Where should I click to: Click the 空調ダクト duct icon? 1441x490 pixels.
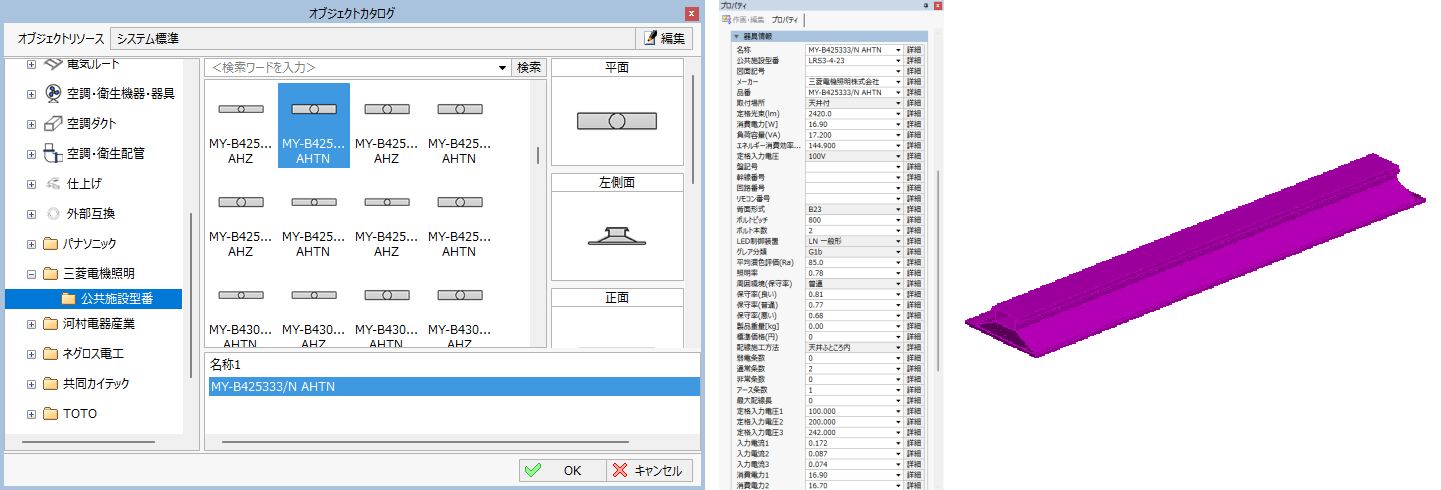(54, 124)
